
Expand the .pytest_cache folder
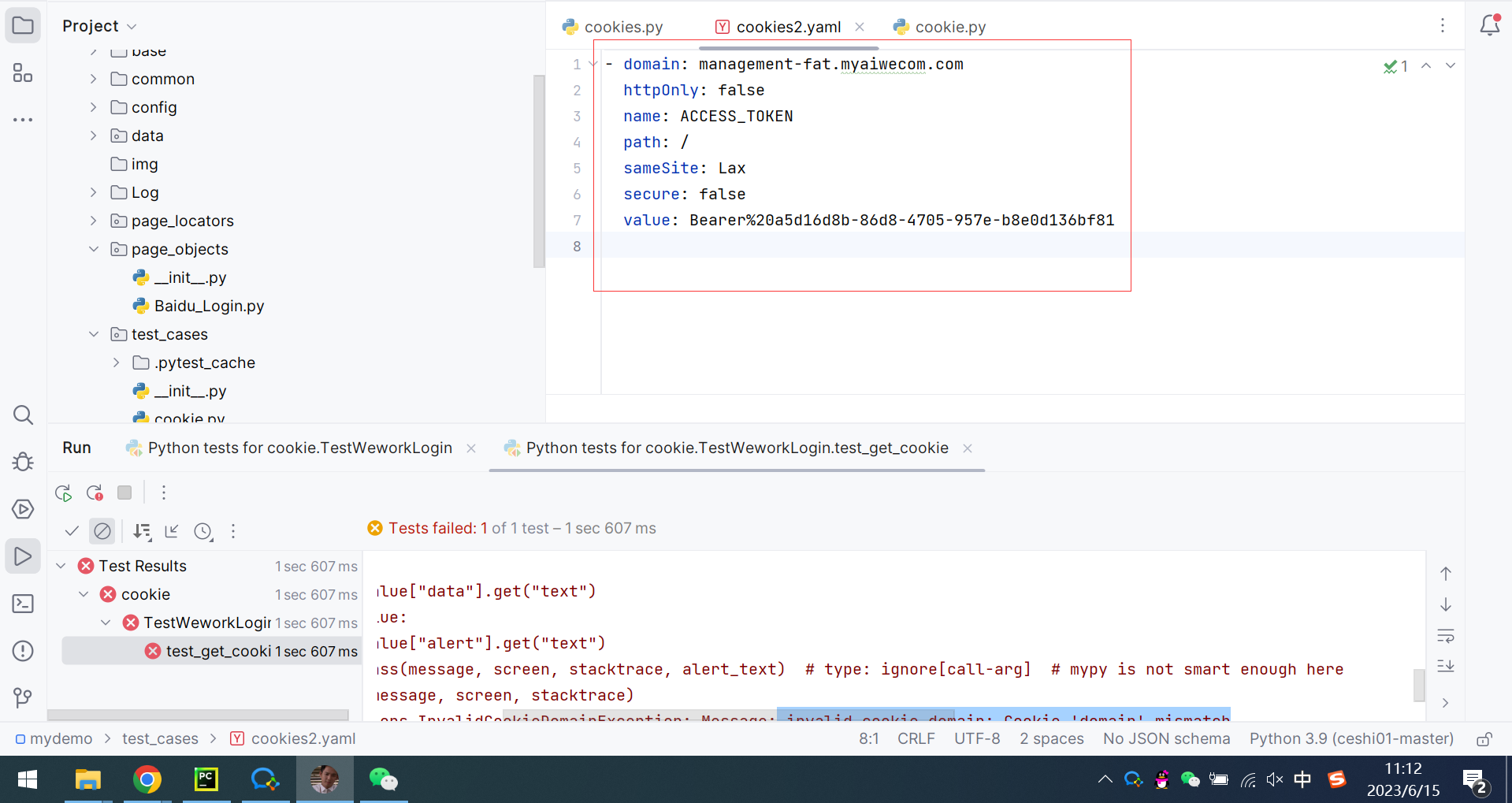pyautogui.click(x=117, y=362)
